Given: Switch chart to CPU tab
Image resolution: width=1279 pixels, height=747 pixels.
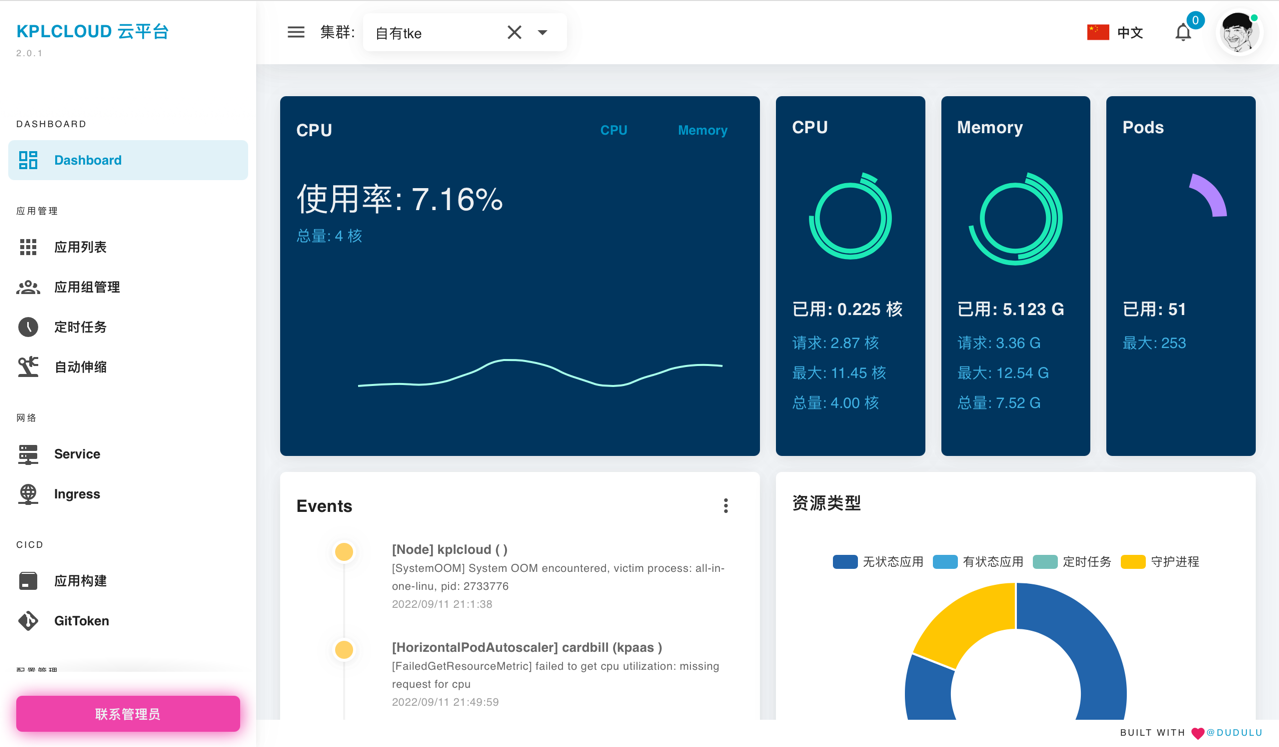Looking at the screenshot, I should [614, 130].
